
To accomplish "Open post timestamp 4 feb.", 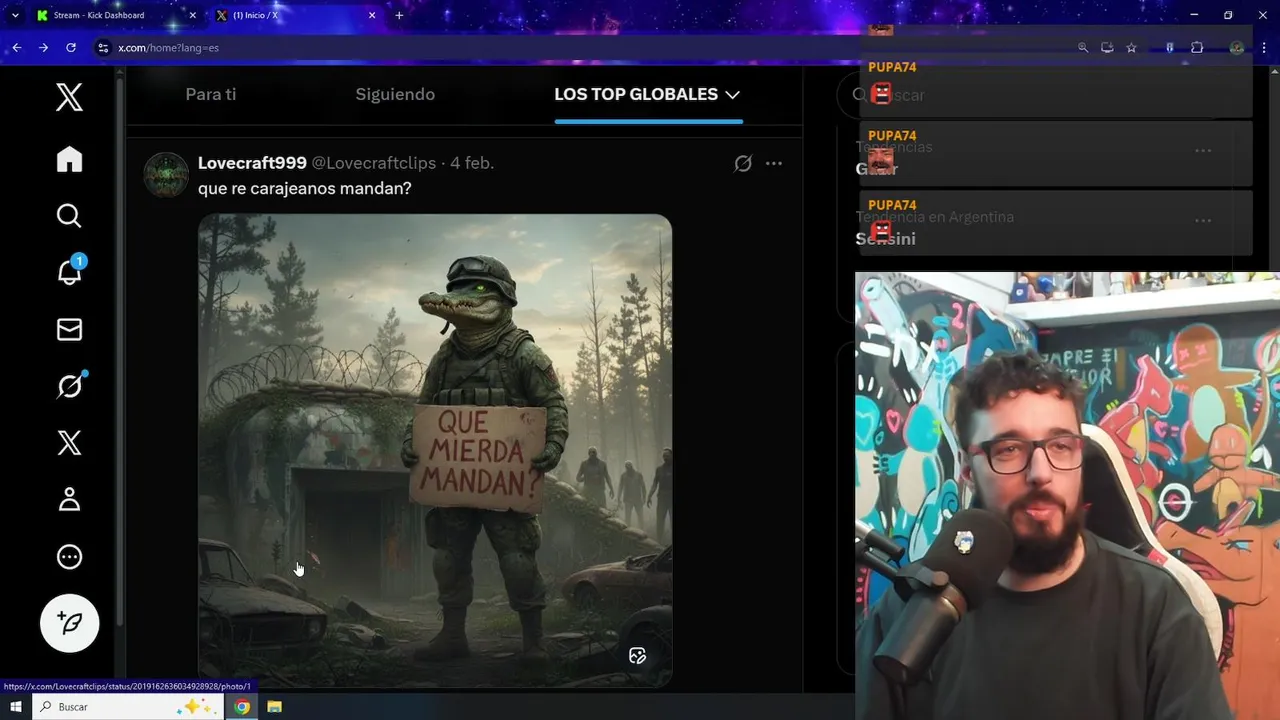I will [472, 163].
